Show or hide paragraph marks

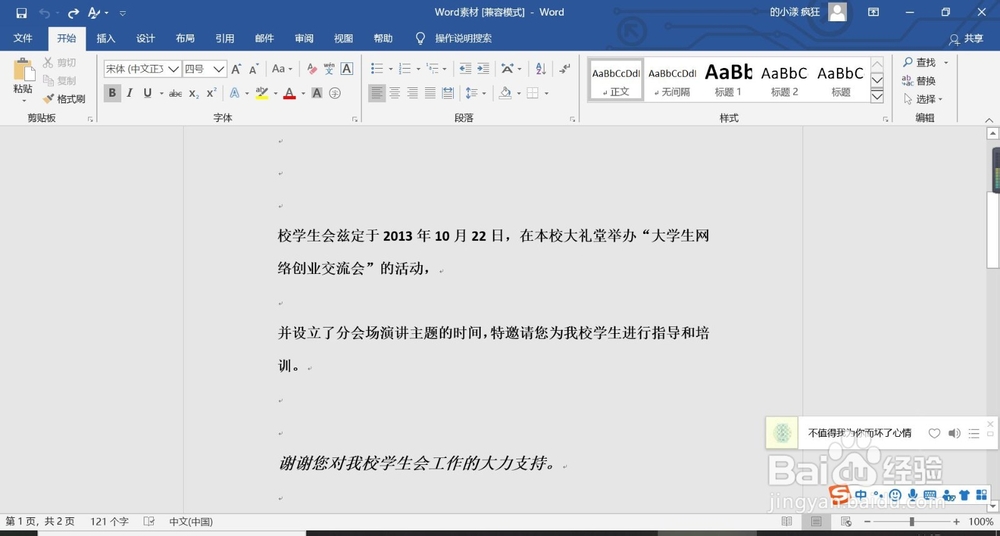564,69
